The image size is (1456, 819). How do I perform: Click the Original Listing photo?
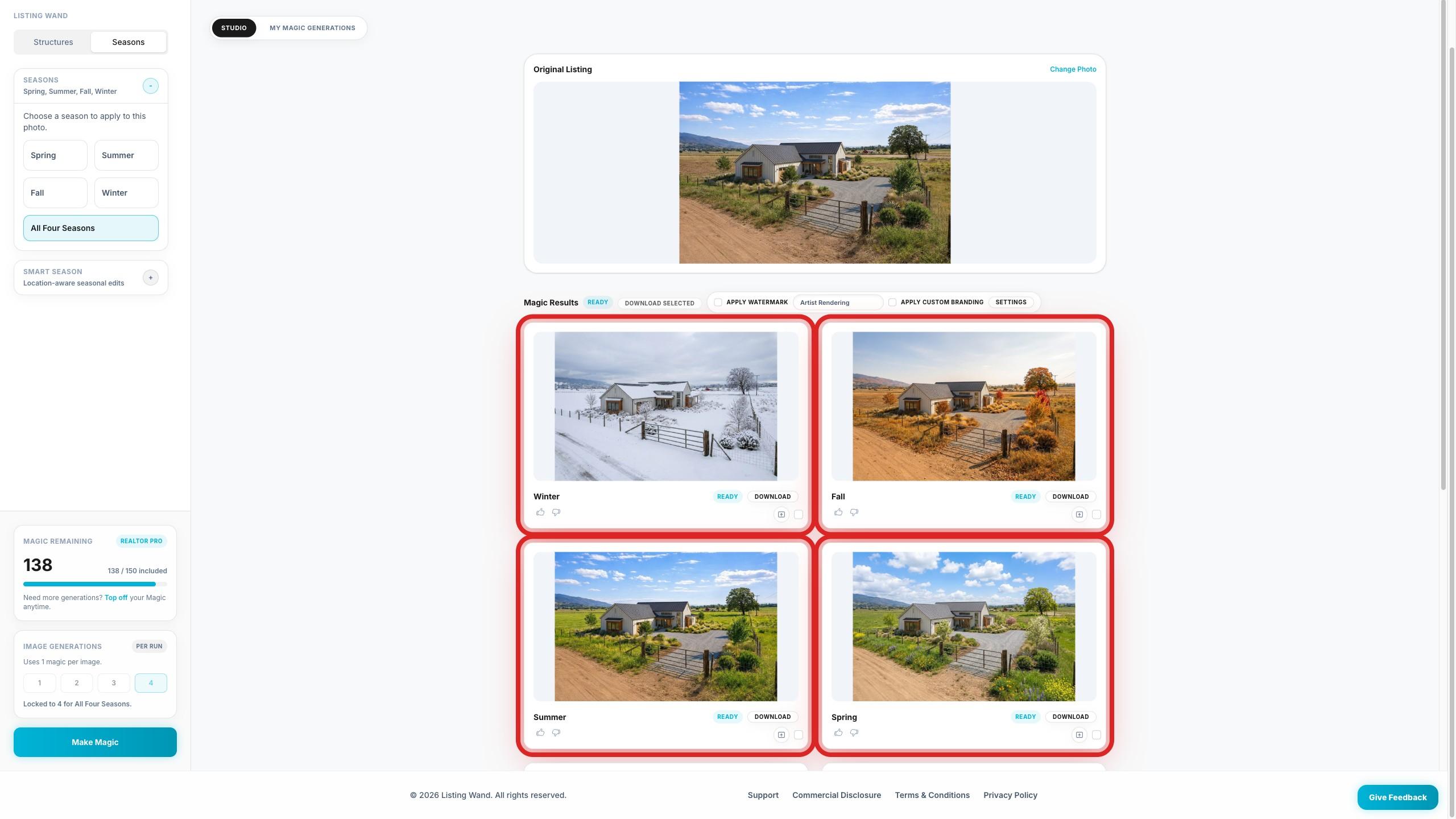(x=814, y=172)
